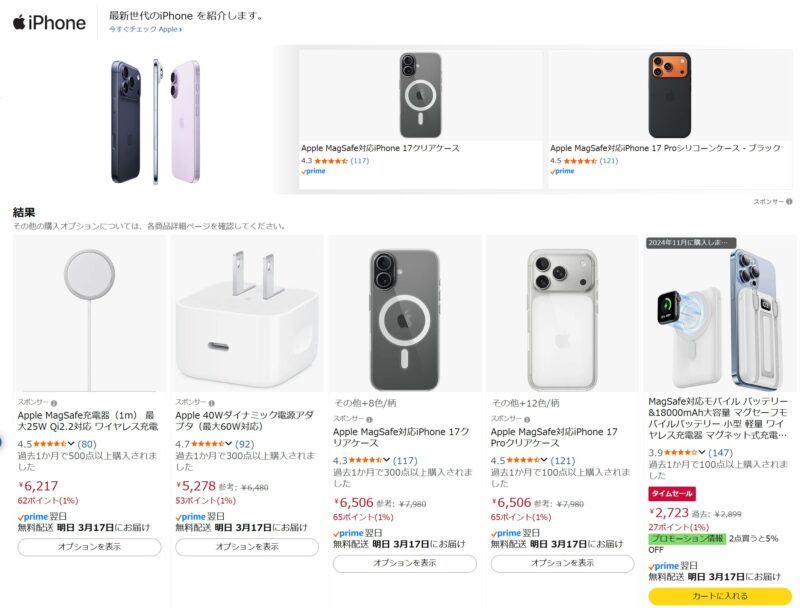Screen dimensions: 800x608
Task: Show options for Apple MagSafe charger
Action: 89,547
